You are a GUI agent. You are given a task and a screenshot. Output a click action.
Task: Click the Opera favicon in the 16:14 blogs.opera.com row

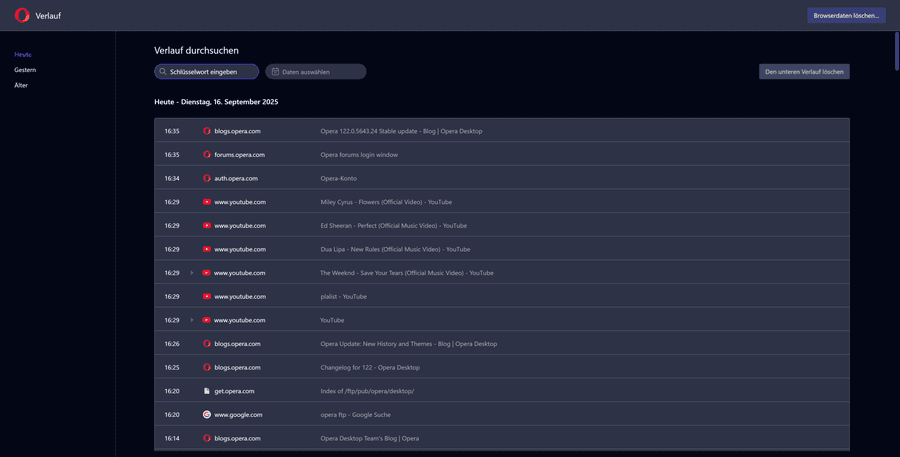click(207, 438)
